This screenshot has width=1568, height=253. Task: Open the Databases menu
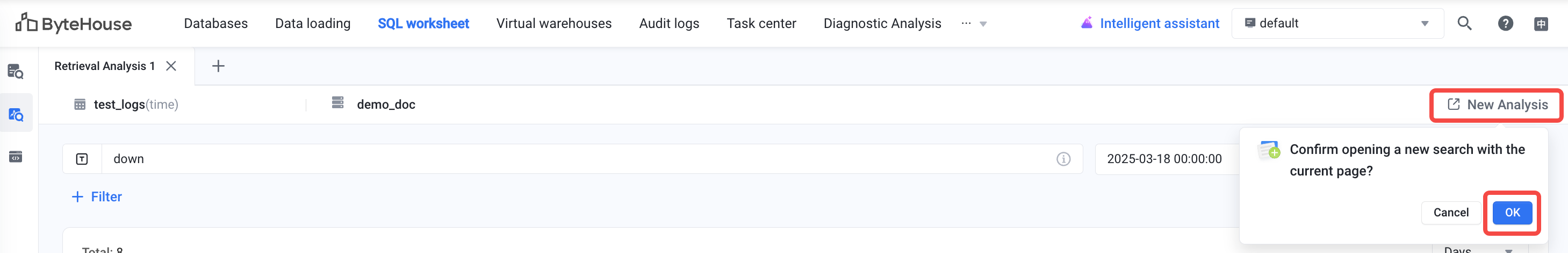[x=215, y=23]
